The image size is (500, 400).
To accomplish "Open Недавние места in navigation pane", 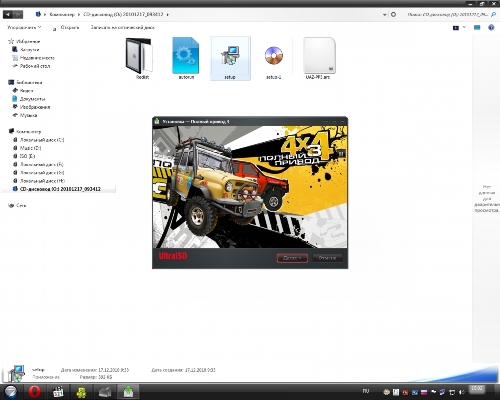I will 37,58.
